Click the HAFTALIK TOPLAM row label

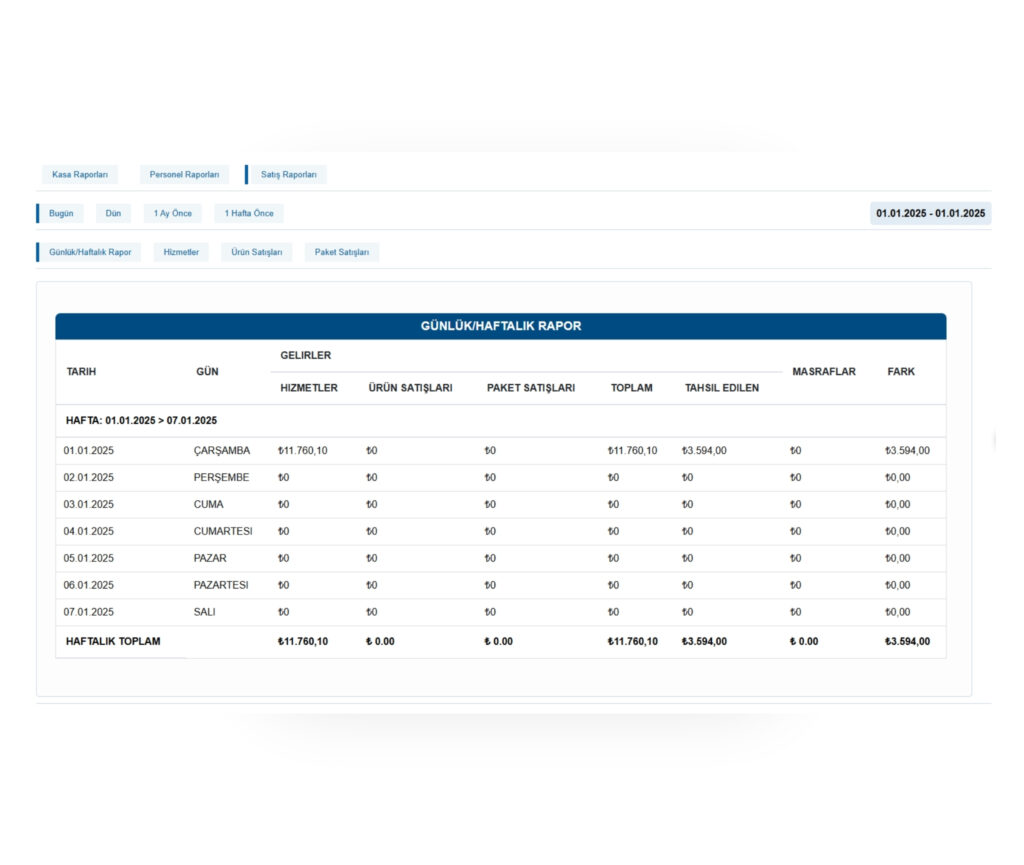[x=113, y=641]
